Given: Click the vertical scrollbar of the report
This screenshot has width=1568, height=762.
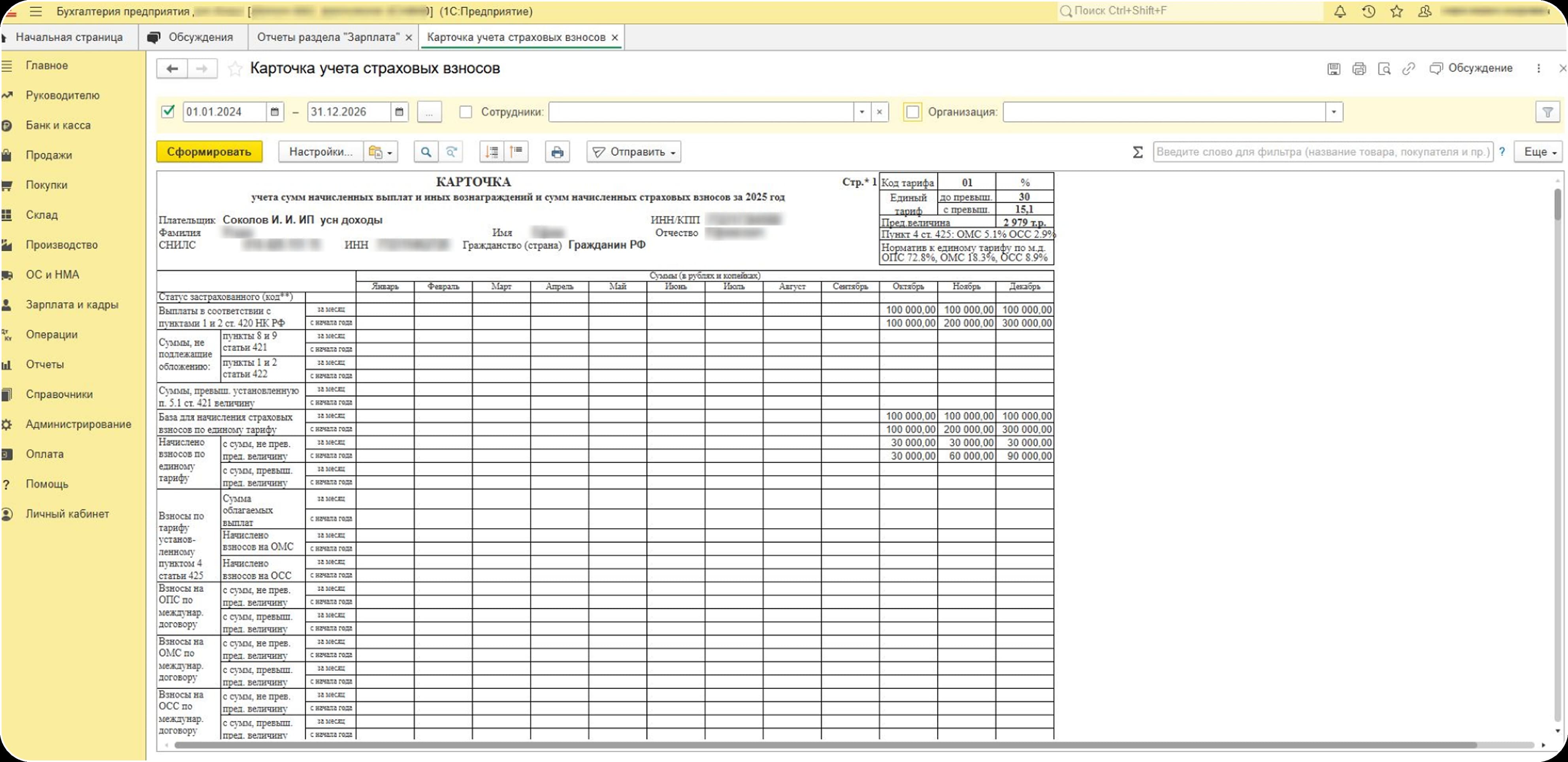Looking at the screenshot, I should coord(1558,205).
